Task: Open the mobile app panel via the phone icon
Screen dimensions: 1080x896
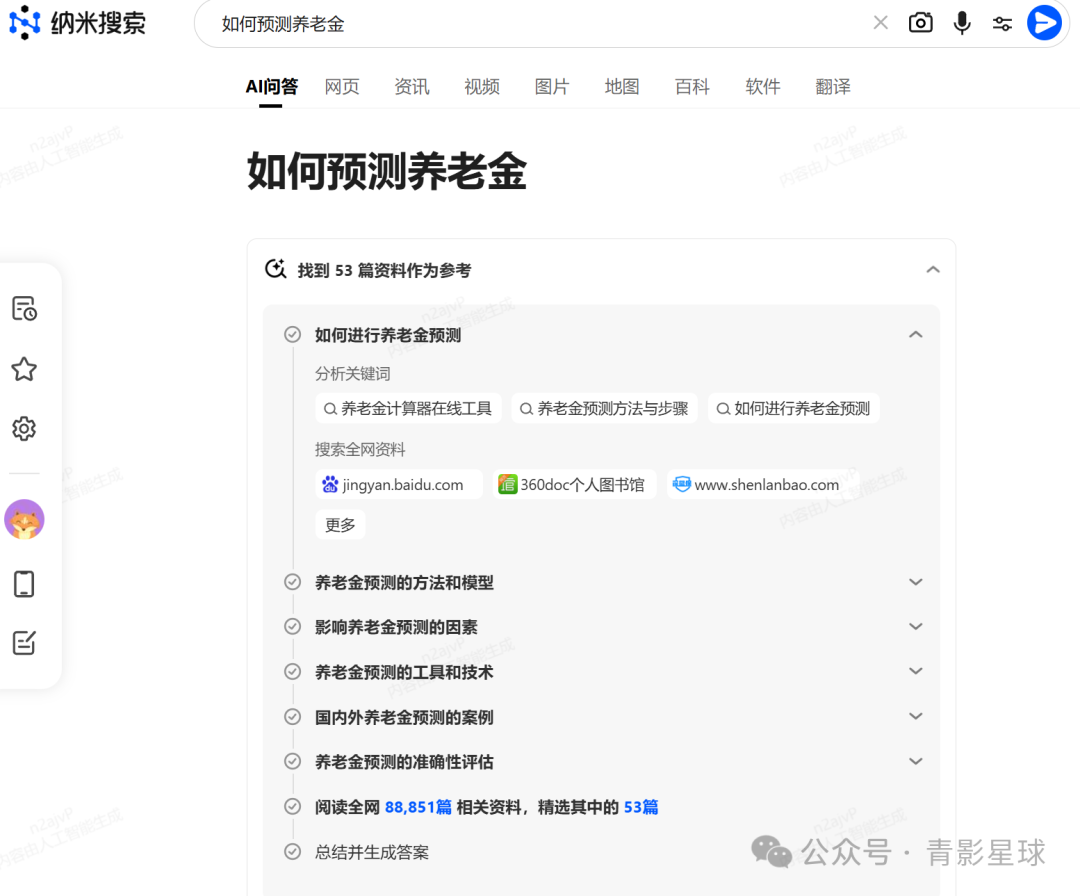Action: pos(24,583)
